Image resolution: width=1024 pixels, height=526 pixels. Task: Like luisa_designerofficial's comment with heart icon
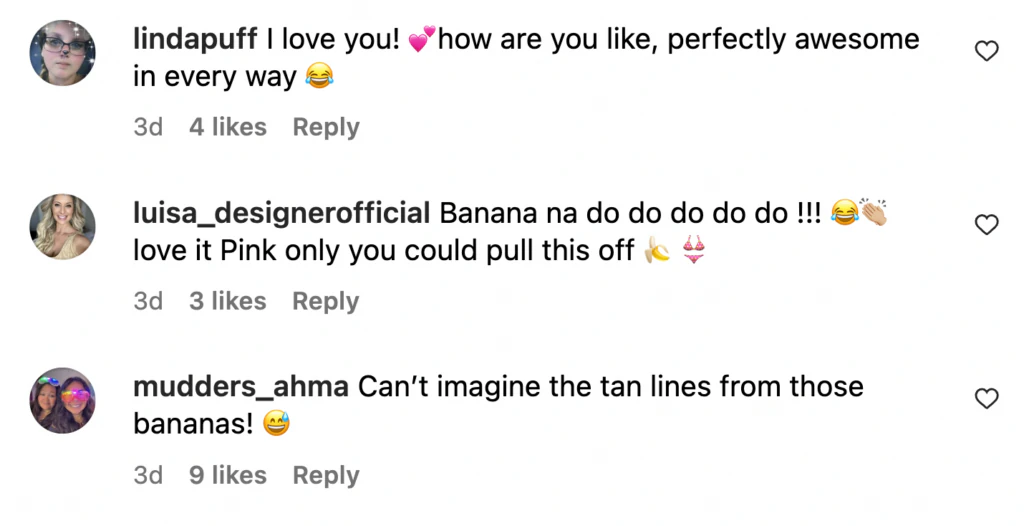tap(986, 225)
